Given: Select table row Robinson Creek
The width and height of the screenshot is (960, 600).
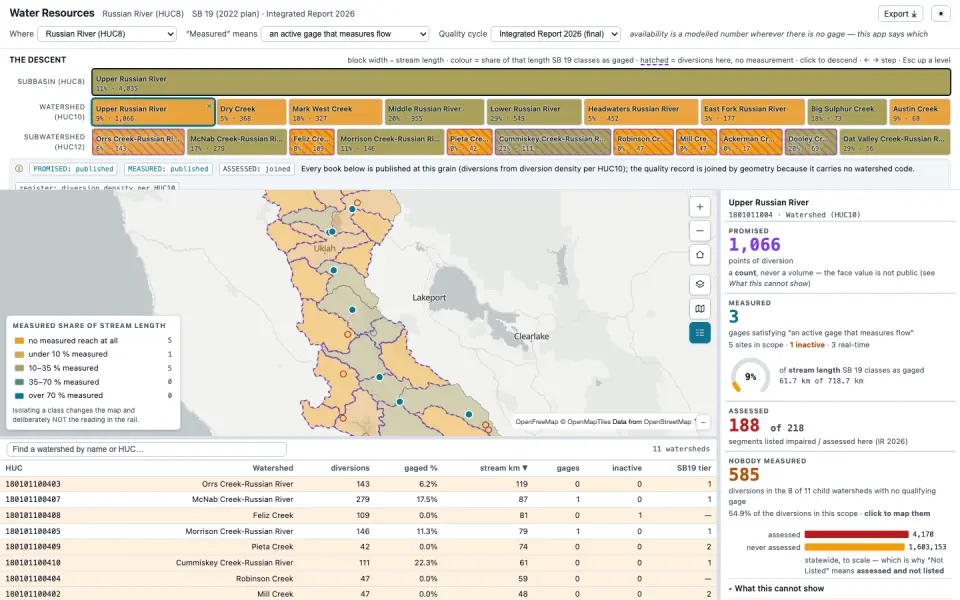Looking at the screenshot, I should pos(359,579).
